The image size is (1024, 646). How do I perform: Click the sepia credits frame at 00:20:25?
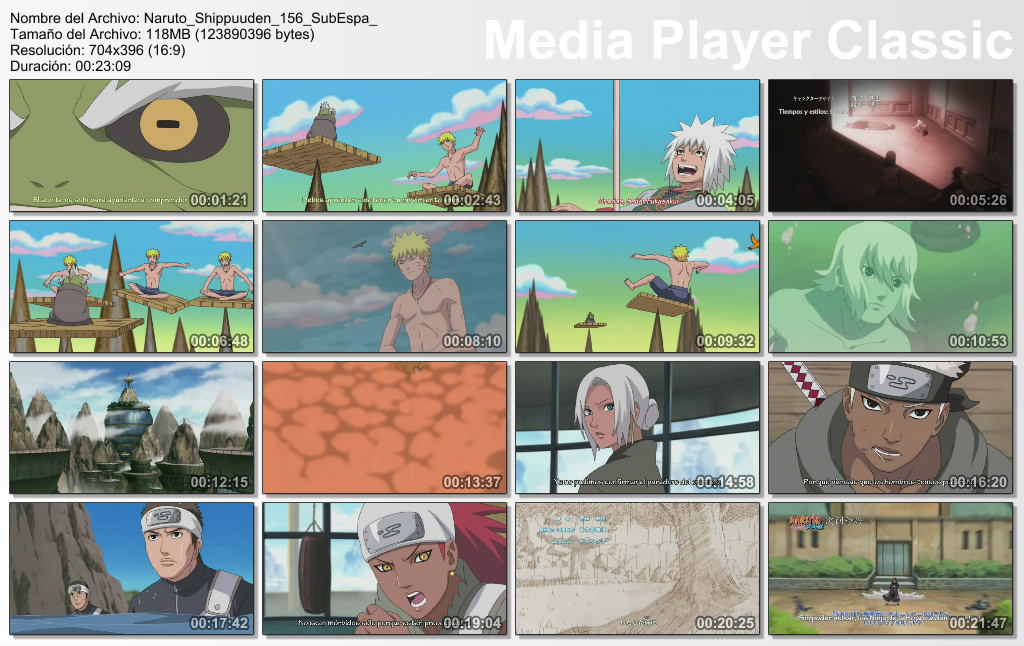tap(637, 569)
